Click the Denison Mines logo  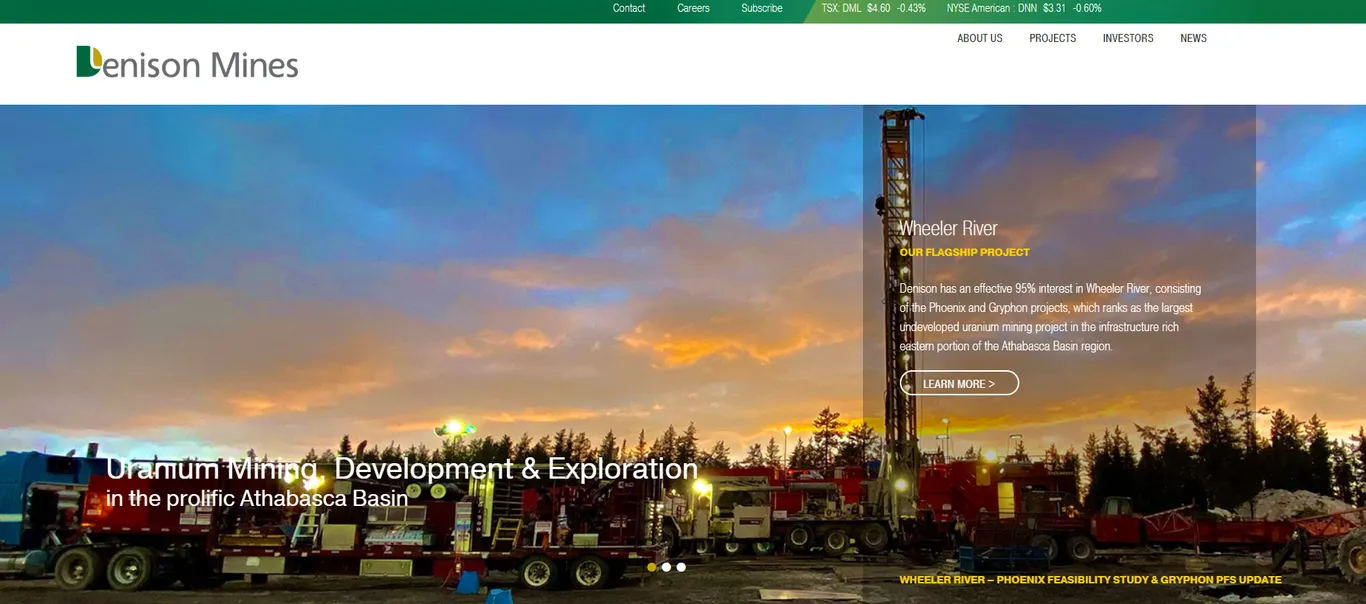click(x=187, y=62)
